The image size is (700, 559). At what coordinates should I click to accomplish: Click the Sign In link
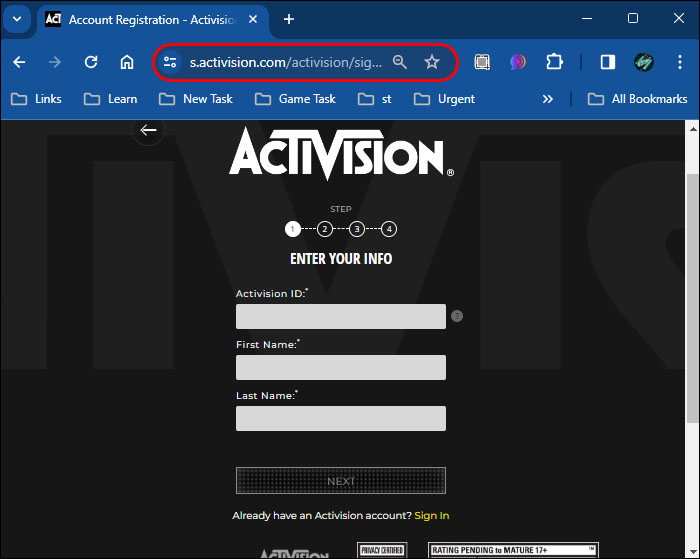(x=432, y=516)
